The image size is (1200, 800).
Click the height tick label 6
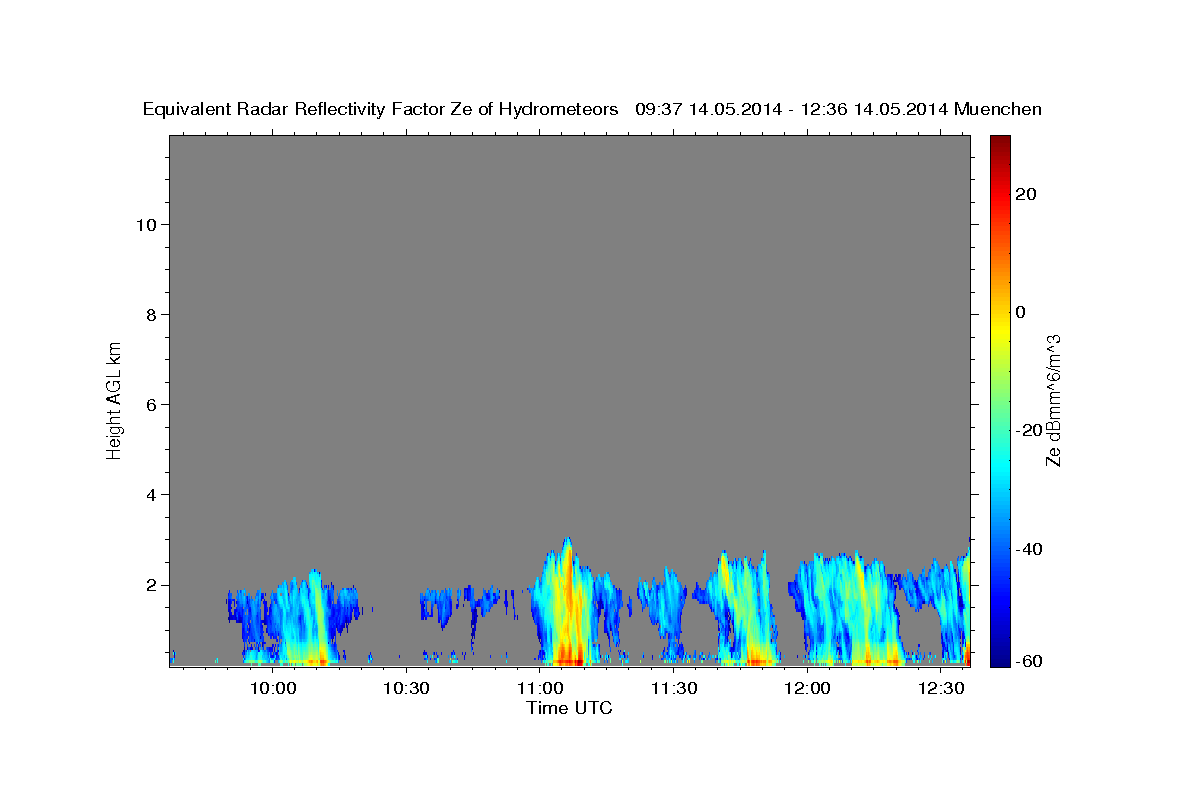(x=149, y=405)
